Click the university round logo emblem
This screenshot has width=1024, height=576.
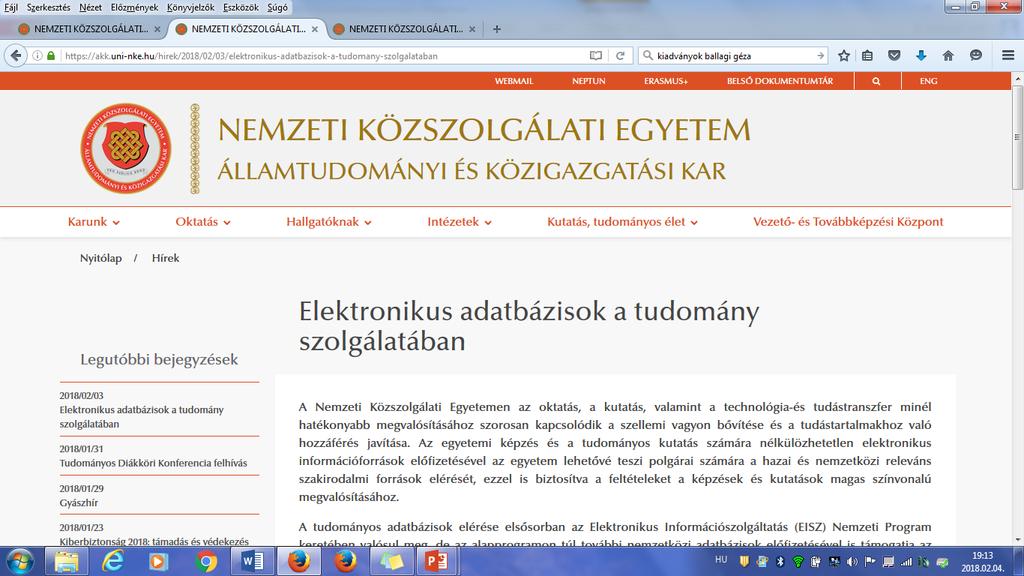pyautogui.click(x=126, y=148)
